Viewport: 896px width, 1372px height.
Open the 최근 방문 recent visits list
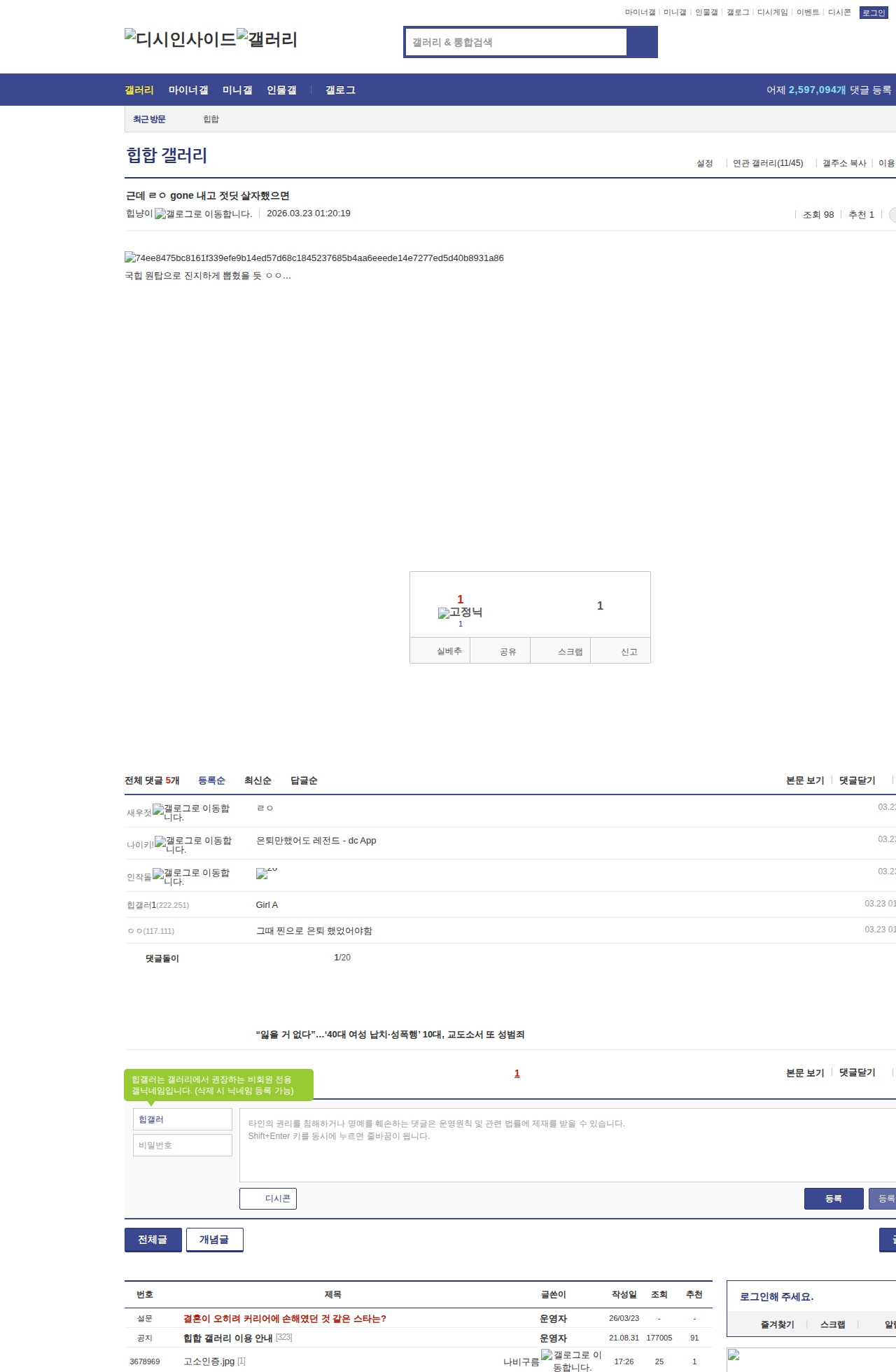pos(149,120)
